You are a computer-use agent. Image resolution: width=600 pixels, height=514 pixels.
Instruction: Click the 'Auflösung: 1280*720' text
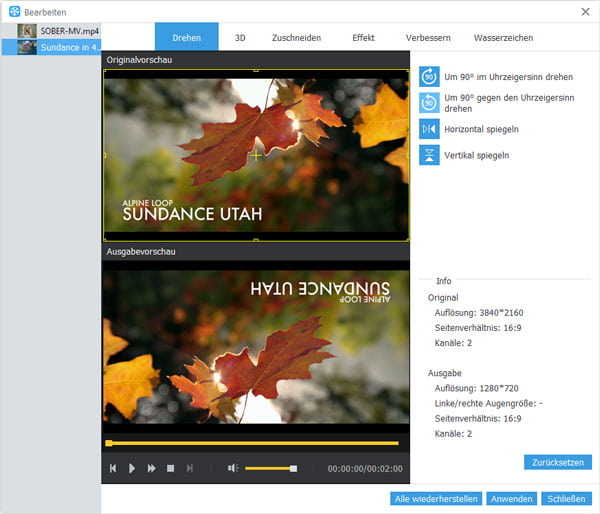[476, 388]
